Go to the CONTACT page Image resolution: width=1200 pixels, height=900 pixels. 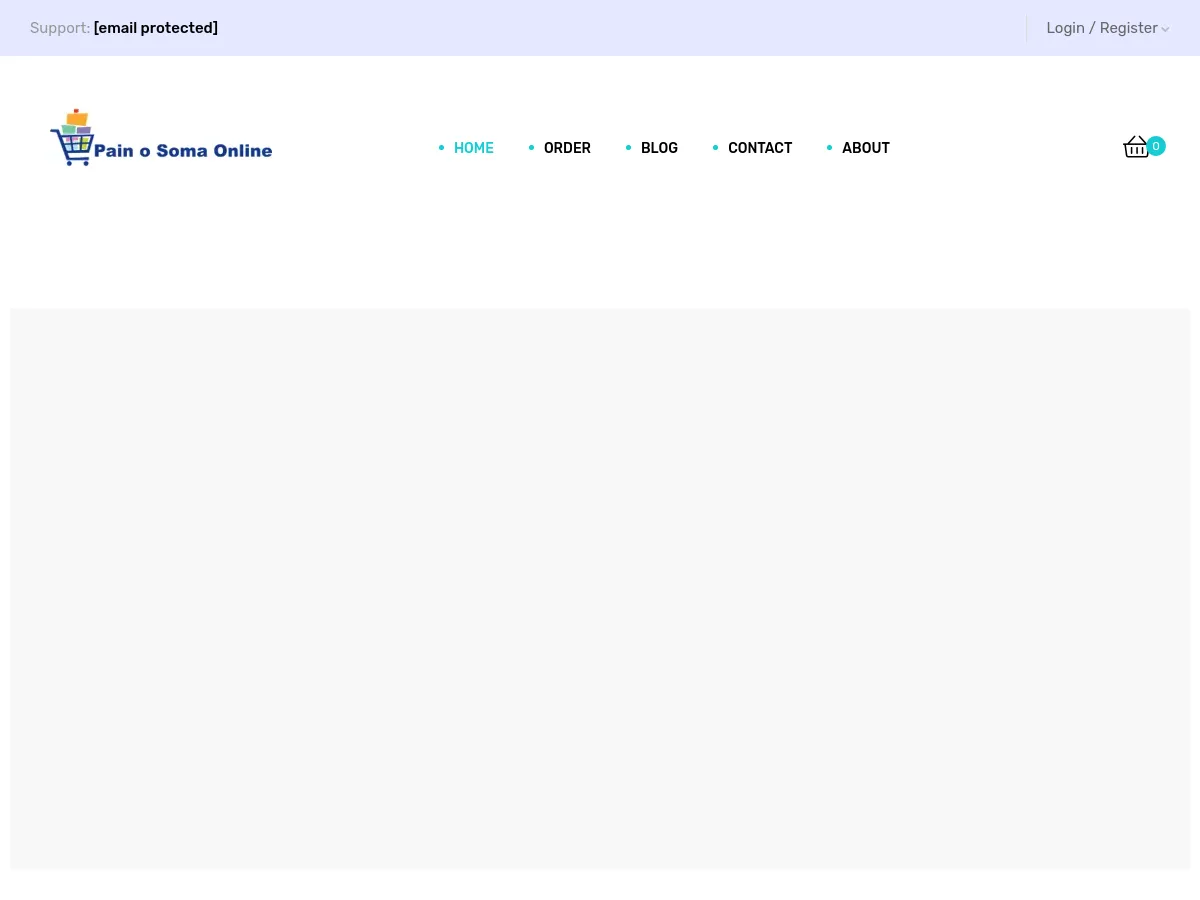[x=760, y=147]
